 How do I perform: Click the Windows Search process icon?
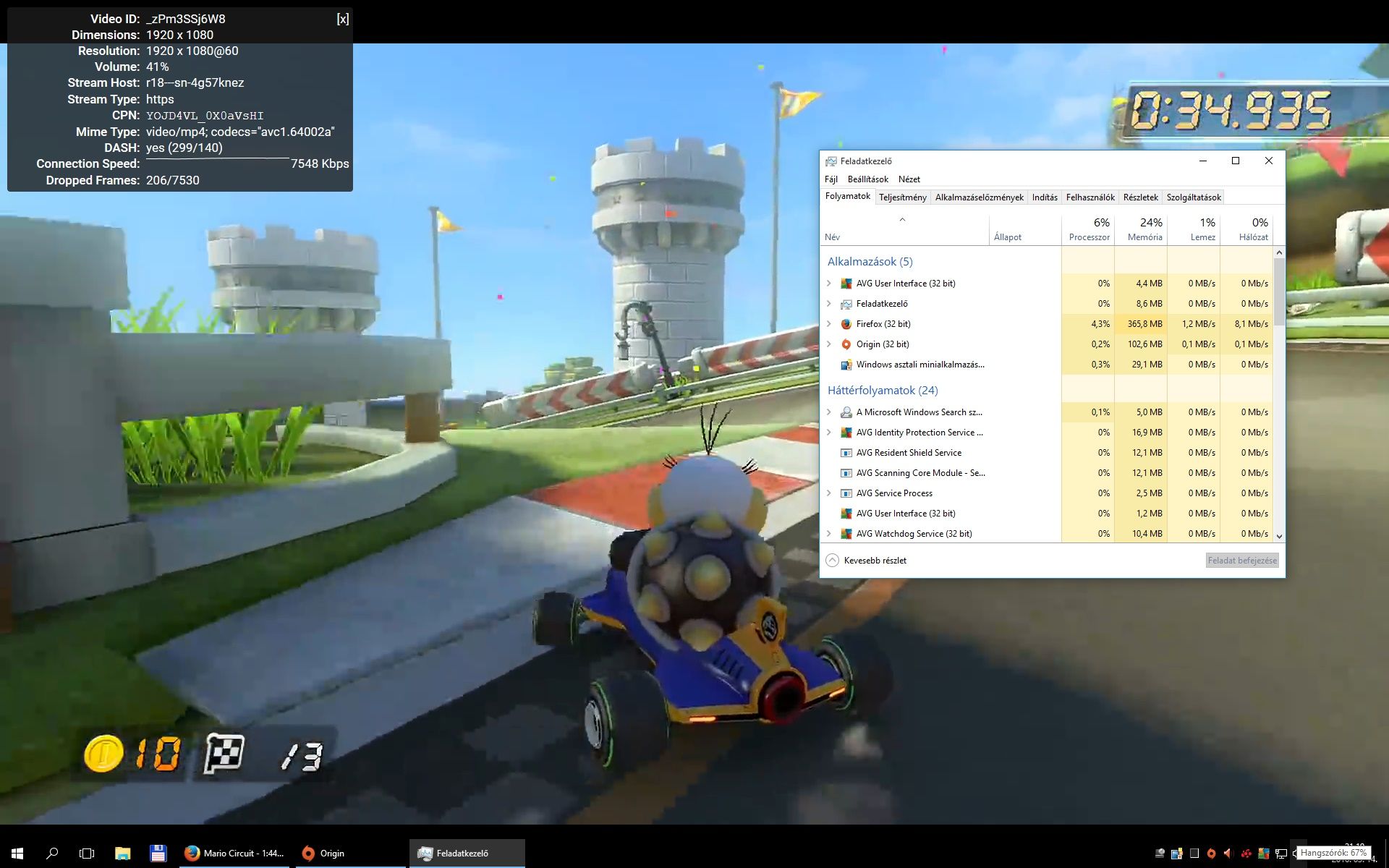coord(846,412)
